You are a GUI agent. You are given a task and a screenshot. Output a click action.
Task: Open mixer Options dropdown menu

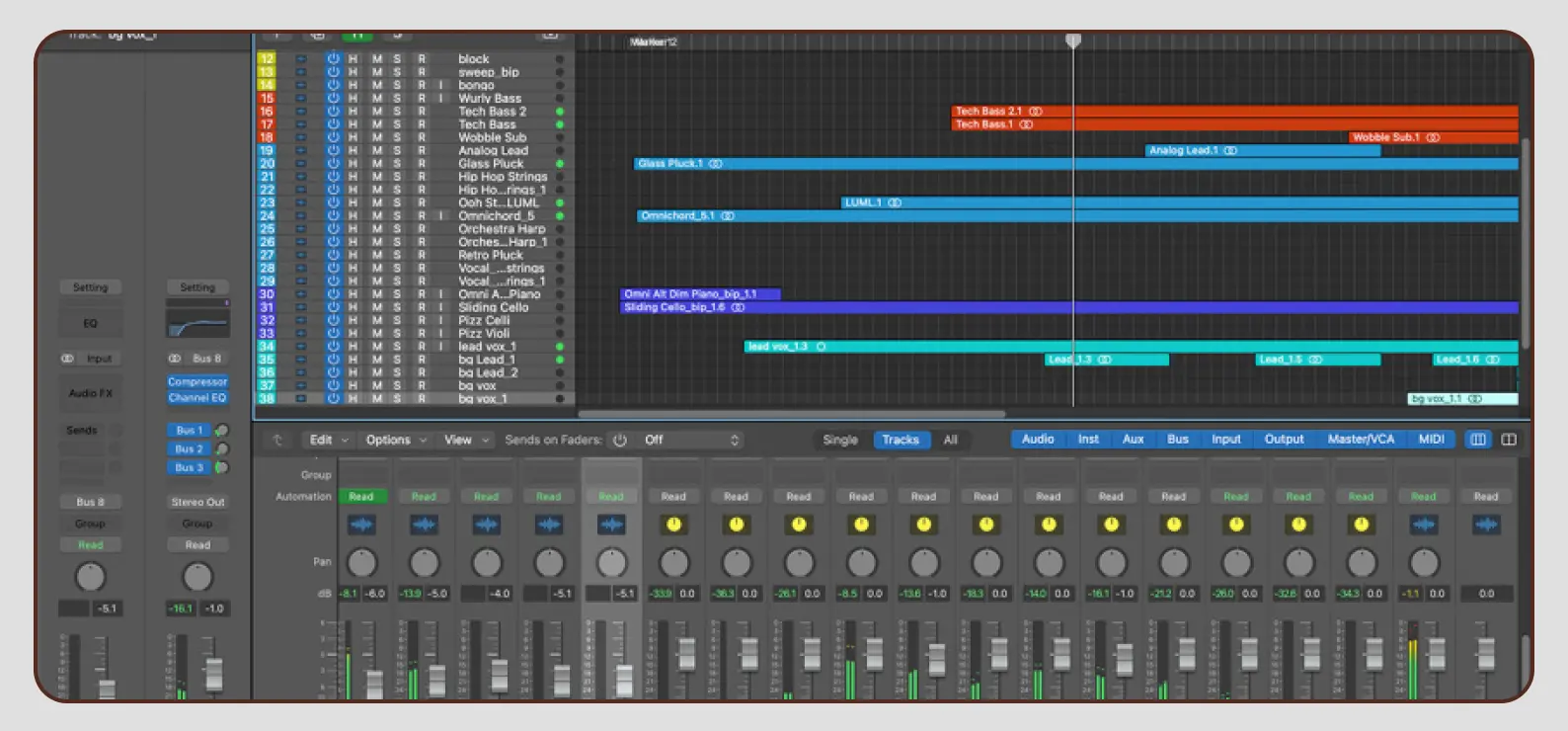pyautogui.click(x=396, y=441)
